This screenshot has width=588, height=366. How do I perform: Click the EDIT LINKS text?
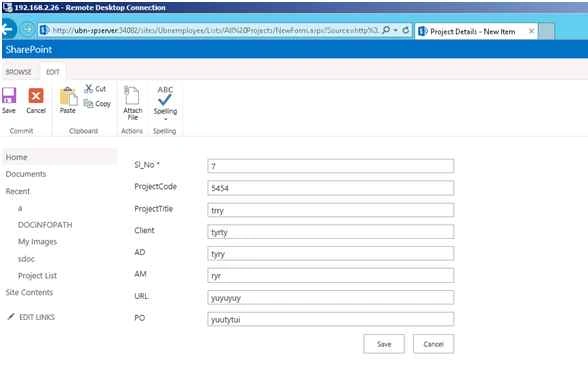37,317
